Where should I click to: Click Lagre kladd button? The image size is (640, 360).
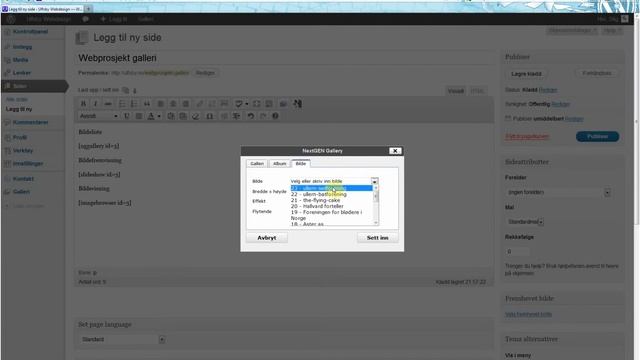(x=526, y=74)
